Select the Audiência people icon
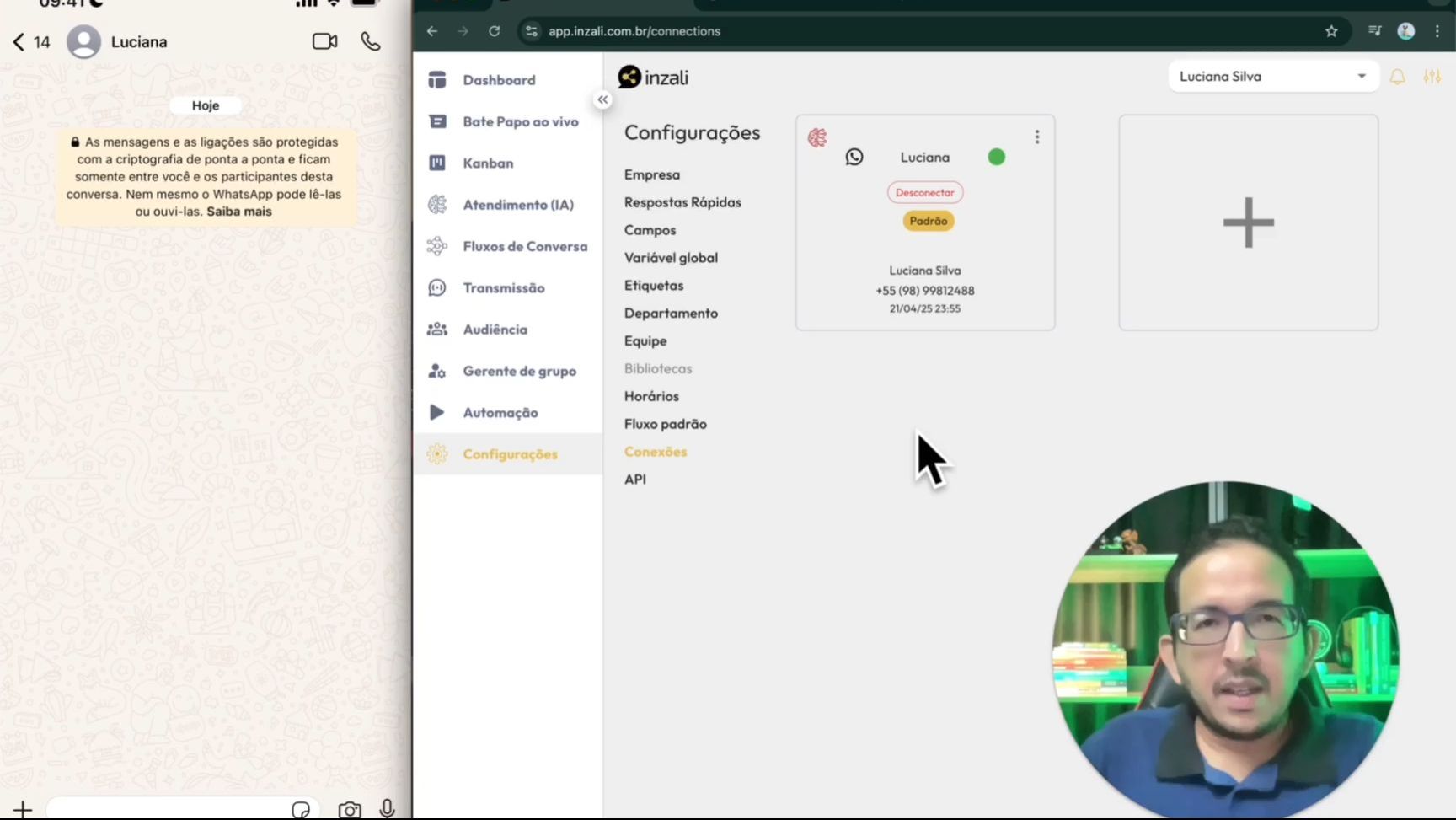The width and height of the screenshot is (1456, 820). tap(437, 330)
